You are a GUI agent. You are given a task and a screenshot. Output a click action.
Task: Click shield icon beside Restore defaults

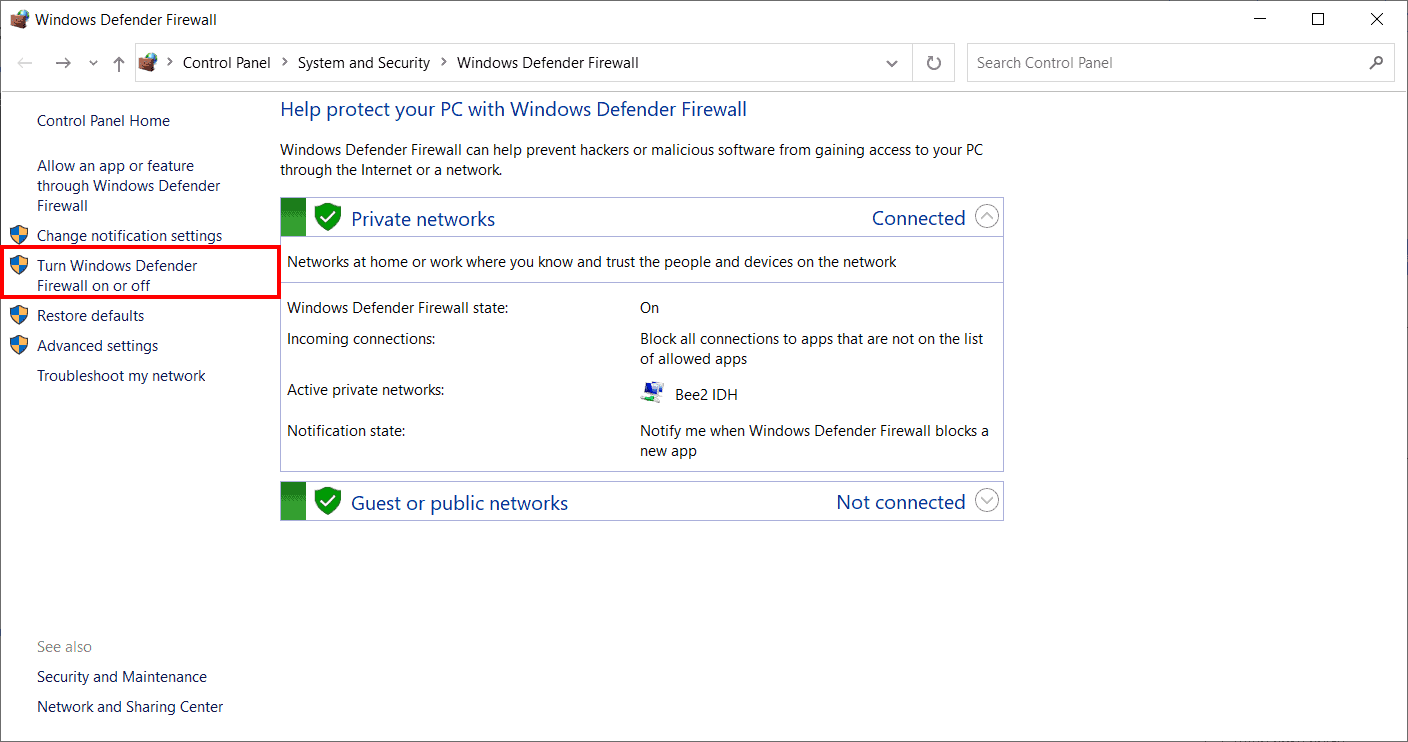(x=19, y=315)
